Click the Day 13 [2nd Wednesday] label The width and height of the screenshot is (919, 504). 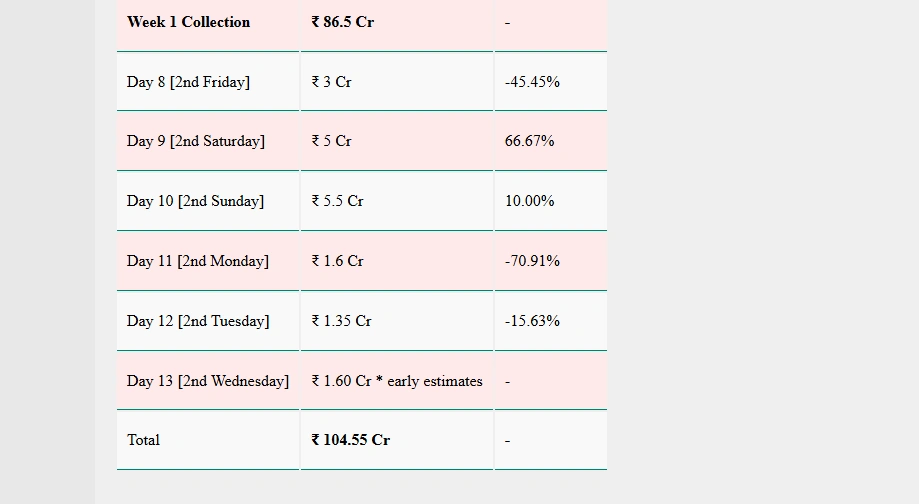(208, 382)
